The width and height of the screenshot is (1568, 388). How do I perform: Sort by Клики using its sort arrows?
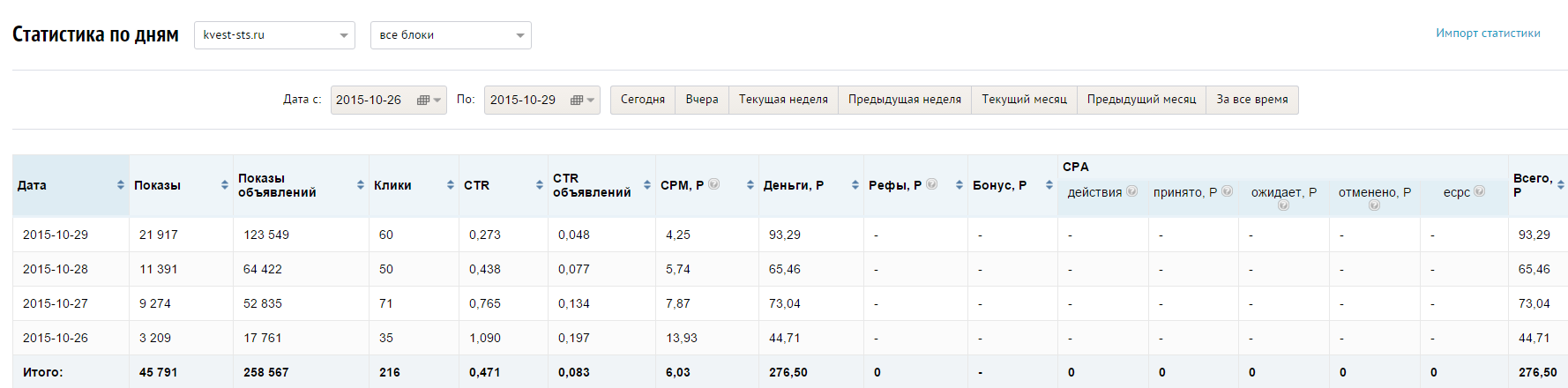click(x=451, y=185)
